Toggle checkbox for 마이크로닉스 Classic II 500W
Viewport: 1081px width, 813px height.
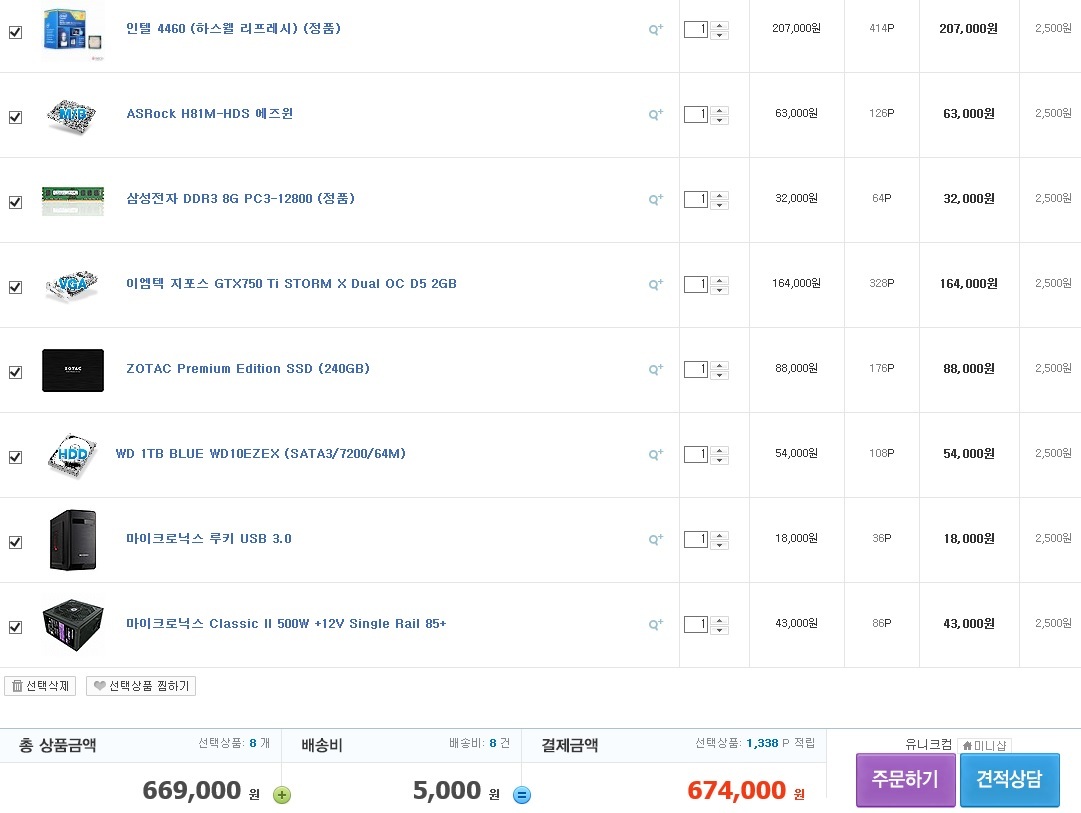click(x=15, y=627)
